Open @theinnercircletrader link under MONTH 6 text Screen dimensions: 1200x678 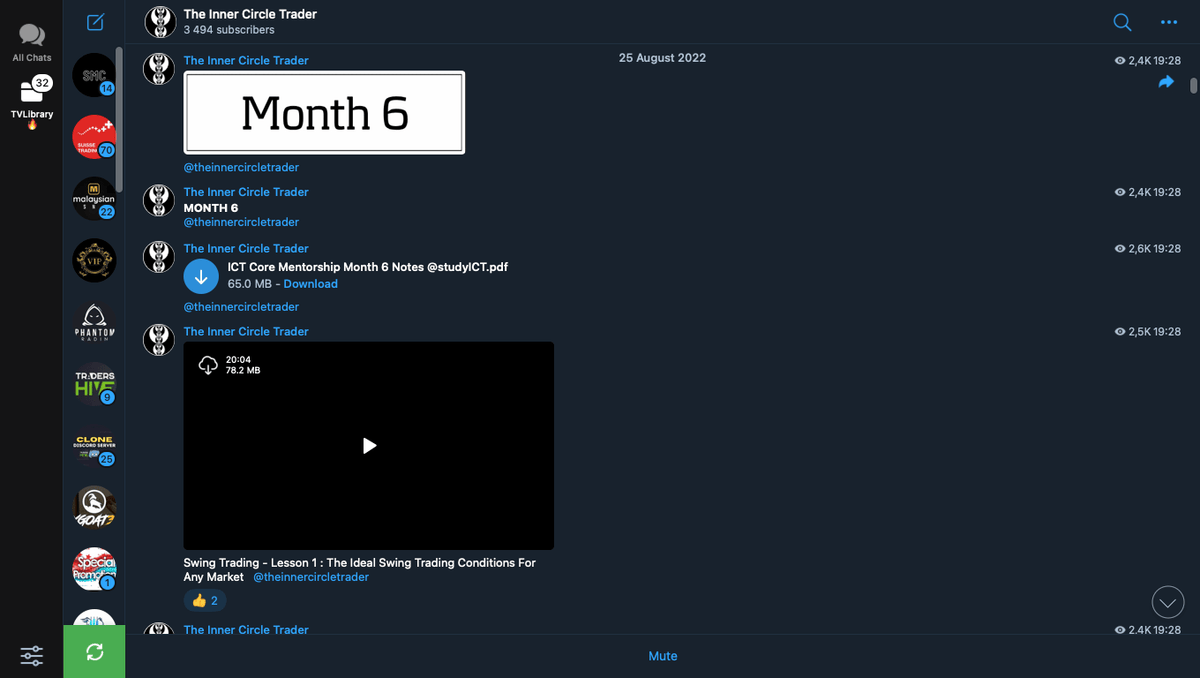(241, 222)
